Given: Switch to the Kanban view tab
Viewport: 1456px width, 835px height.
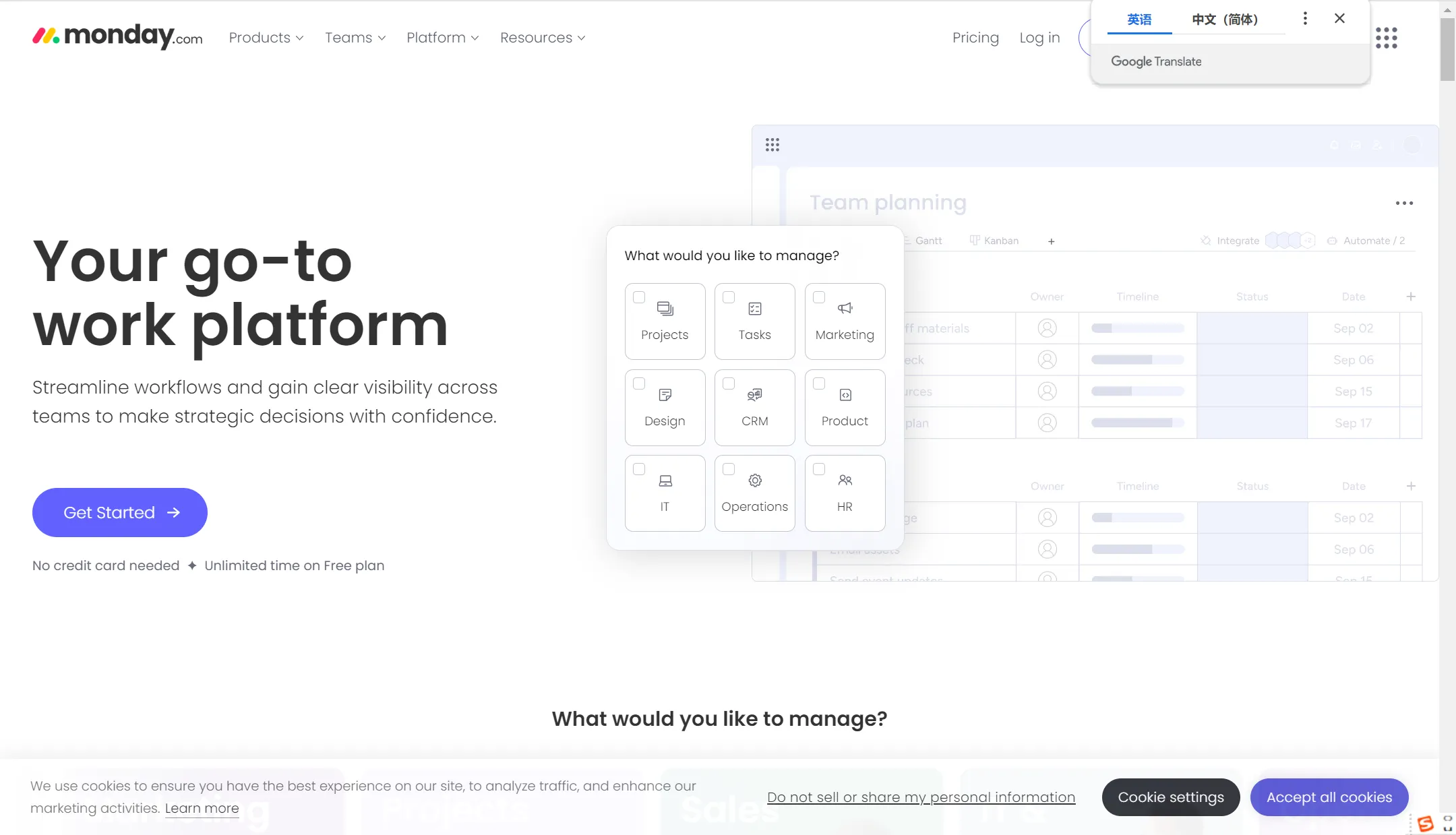Looking at the screenshot, I should click(x=994, y=241).
